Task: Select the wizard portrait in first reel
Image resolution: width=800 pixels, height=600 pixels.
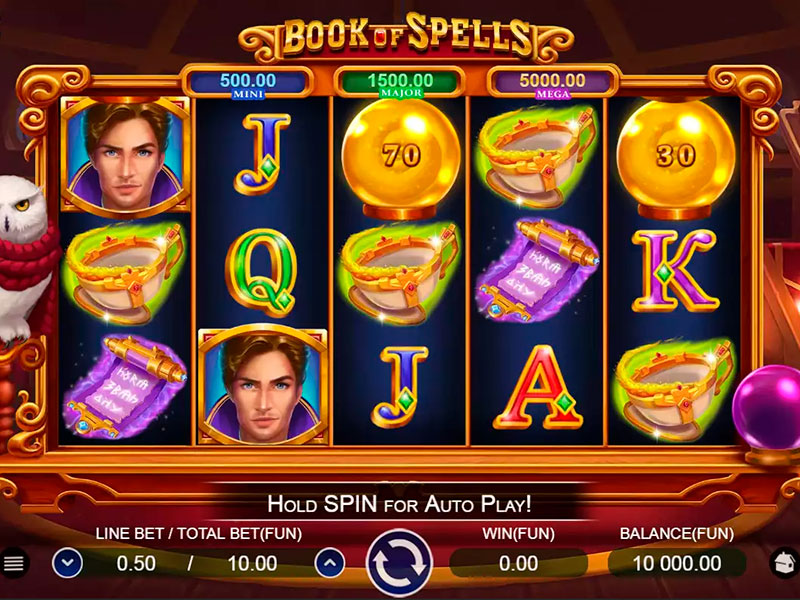Action: (125, 155)
